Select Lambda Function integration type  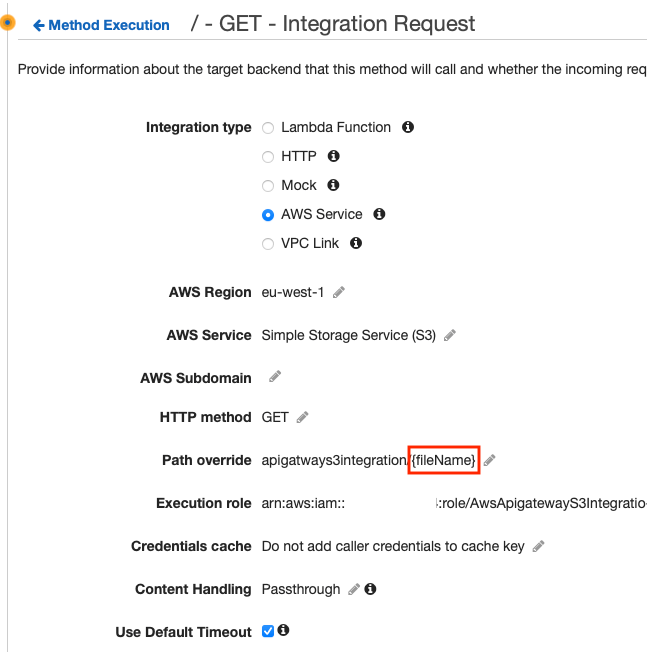point(267,128)
